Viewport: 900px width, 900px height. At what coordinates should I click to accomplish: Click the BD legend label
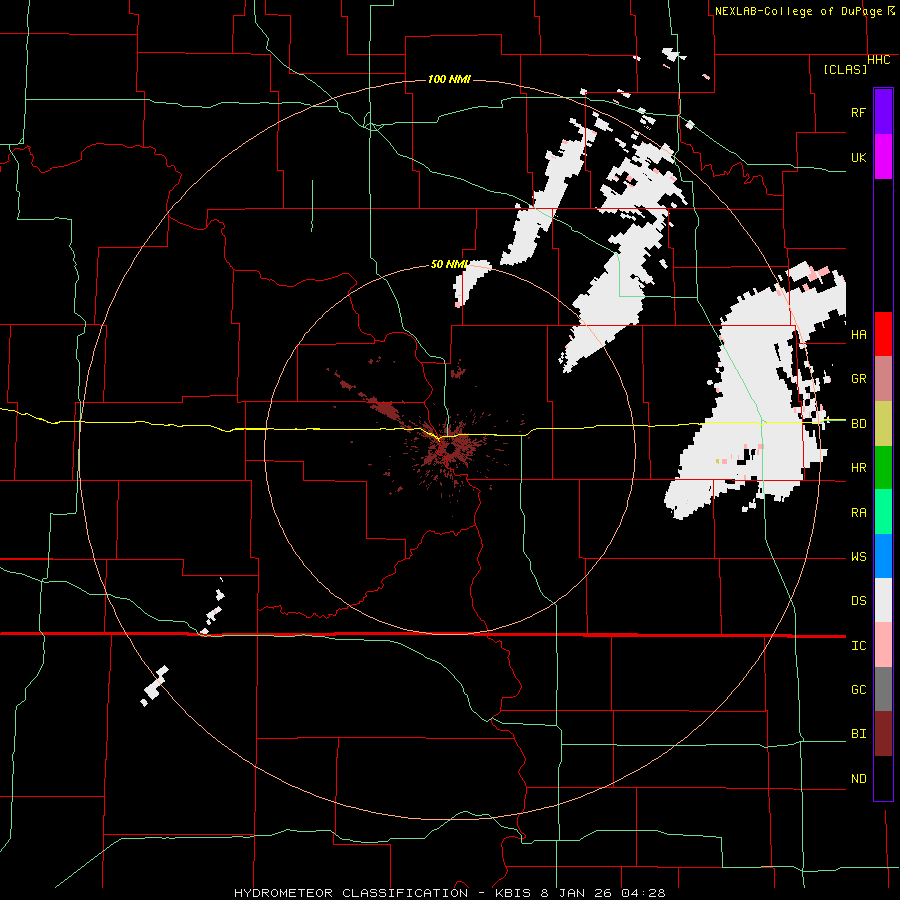(x=859, y=424)
